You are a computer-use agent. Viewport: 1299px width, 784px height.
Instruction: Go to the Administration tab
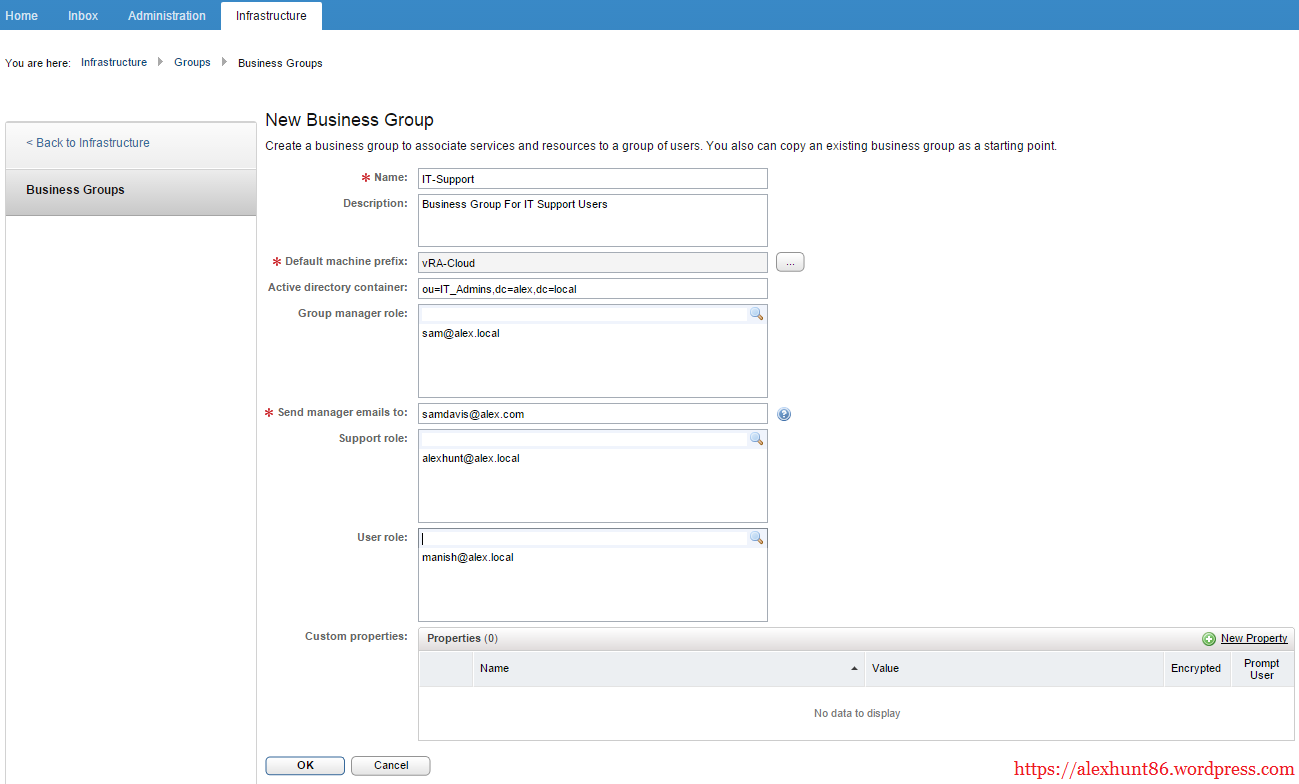(x=167, y=16)
